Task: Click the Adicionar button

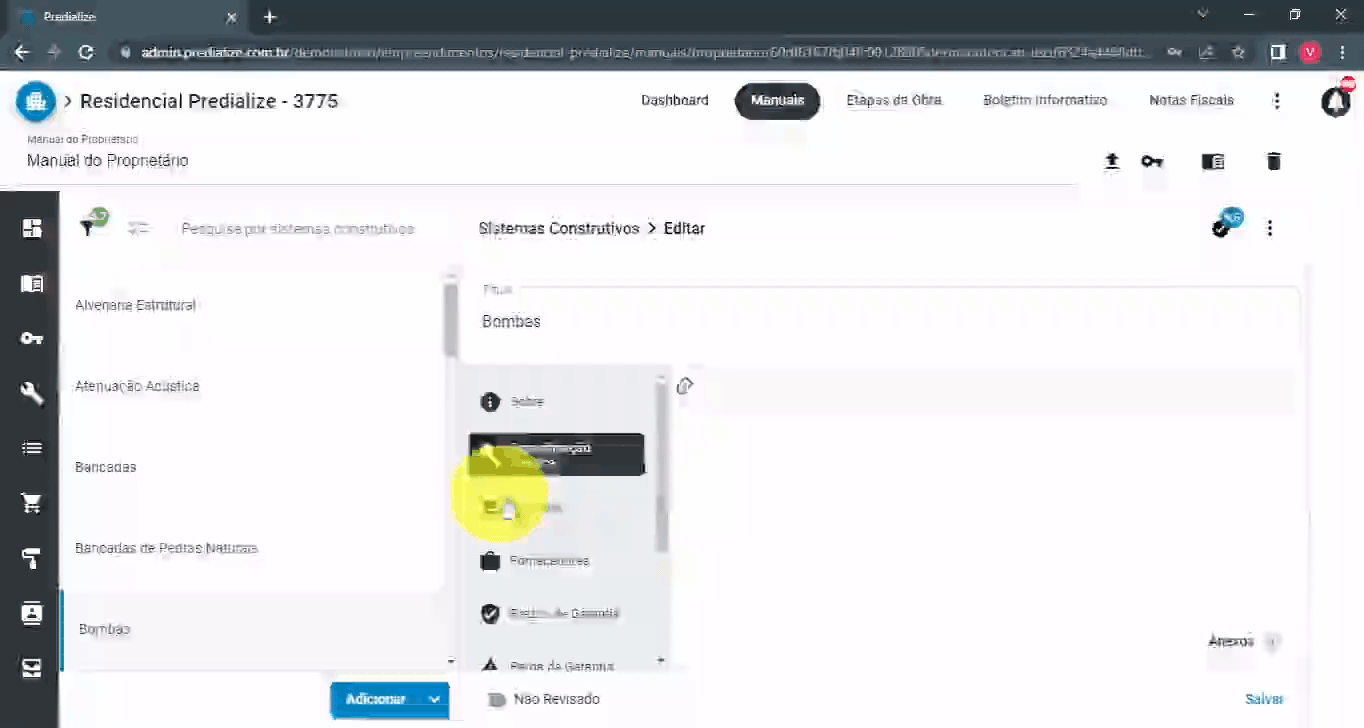Action: pos(375,700)
